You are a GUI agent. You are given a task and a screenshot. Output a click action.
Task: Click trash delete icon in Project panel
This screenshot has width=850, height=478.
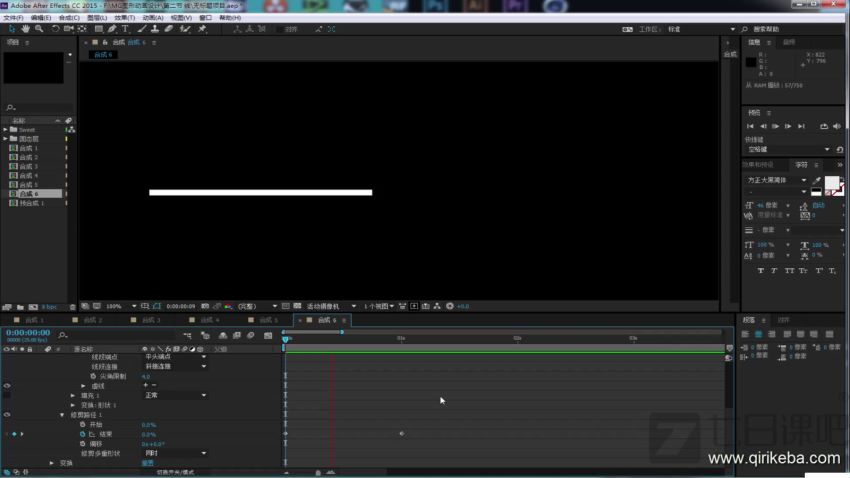point(73,307)
